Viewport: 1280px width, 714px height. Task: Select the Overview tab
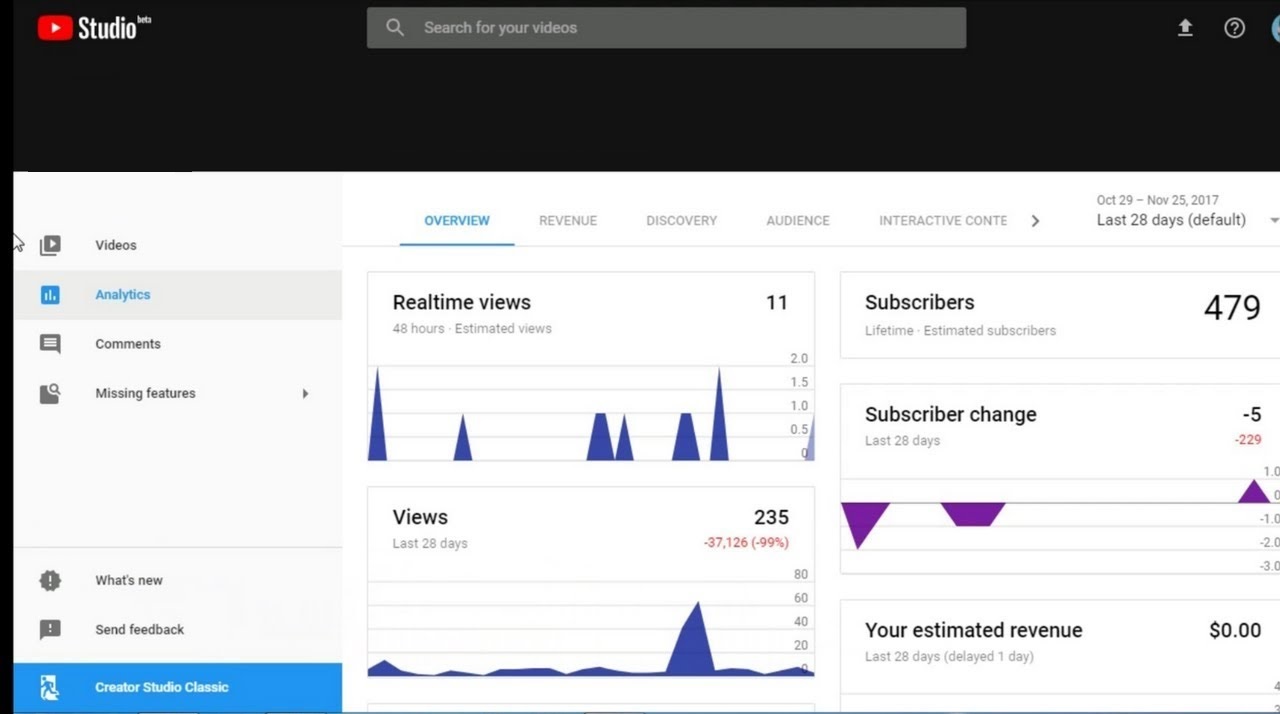coord(457,221)
